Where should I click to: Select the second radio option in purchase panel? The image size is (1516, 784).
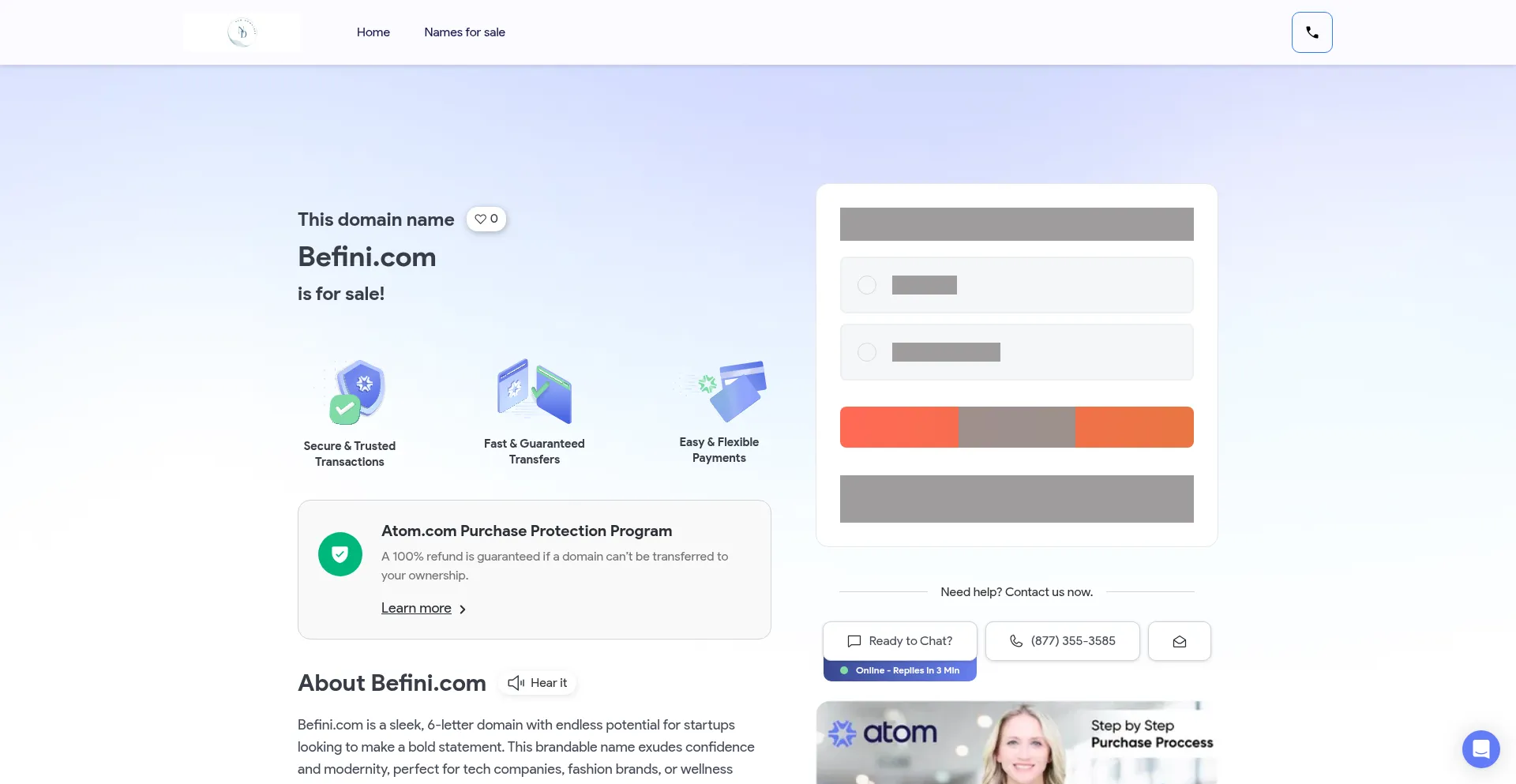(x=867, y=352)
